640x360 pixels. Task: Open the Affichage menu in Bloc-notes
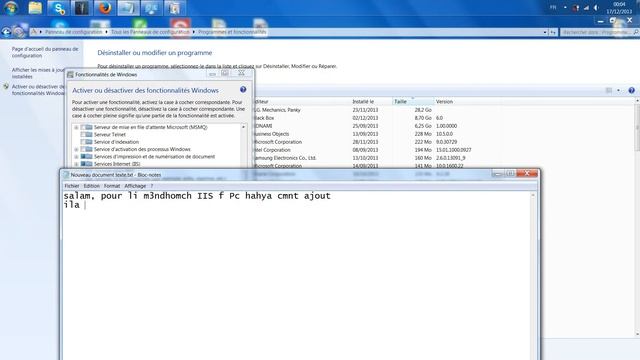point(135,186)
